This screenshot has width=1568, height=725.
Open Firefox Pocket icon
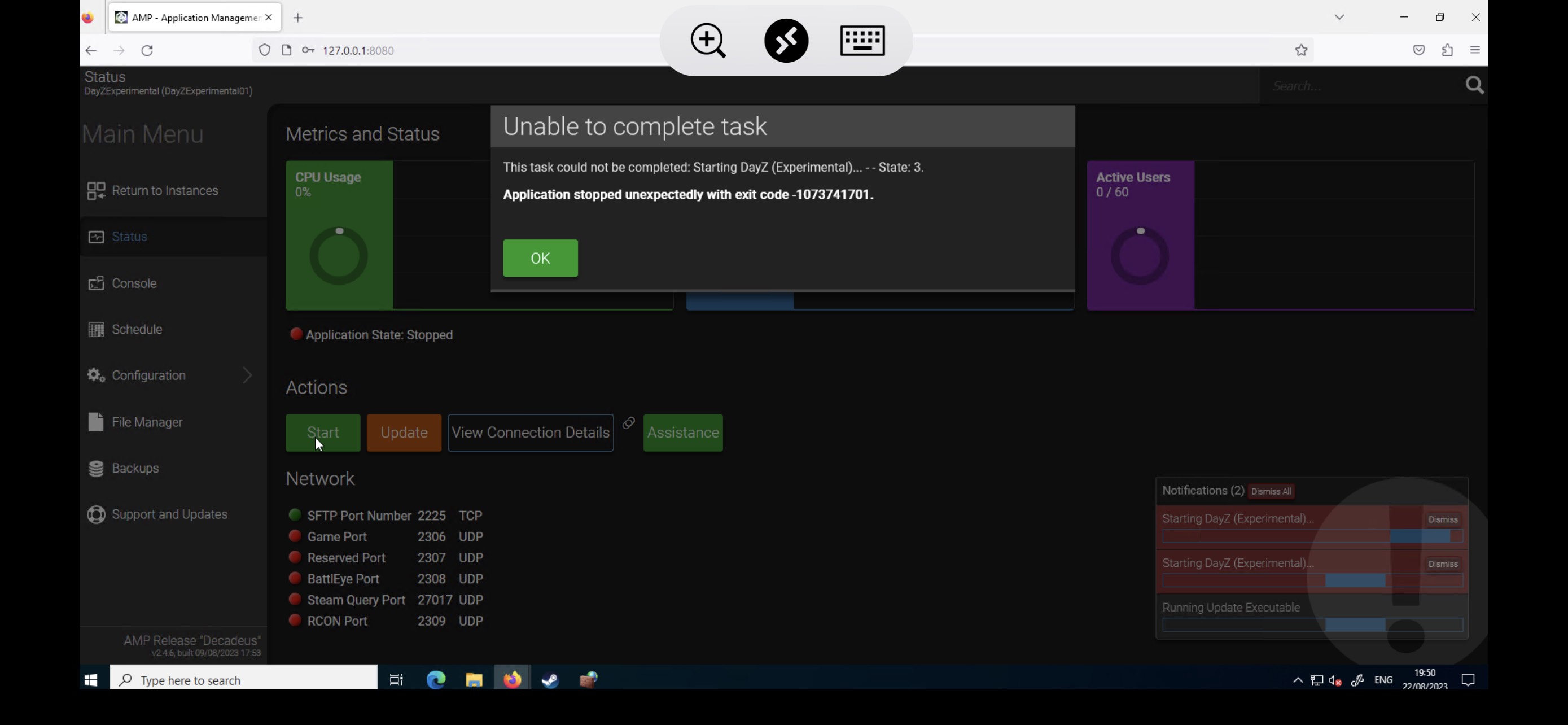point(1419,50)
